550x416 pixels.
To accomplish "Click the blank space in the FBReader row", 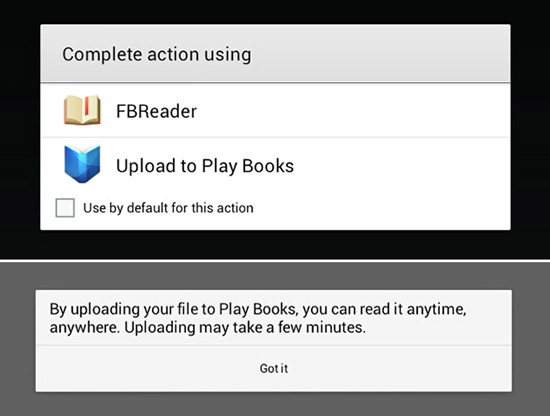I will (353, 111).
